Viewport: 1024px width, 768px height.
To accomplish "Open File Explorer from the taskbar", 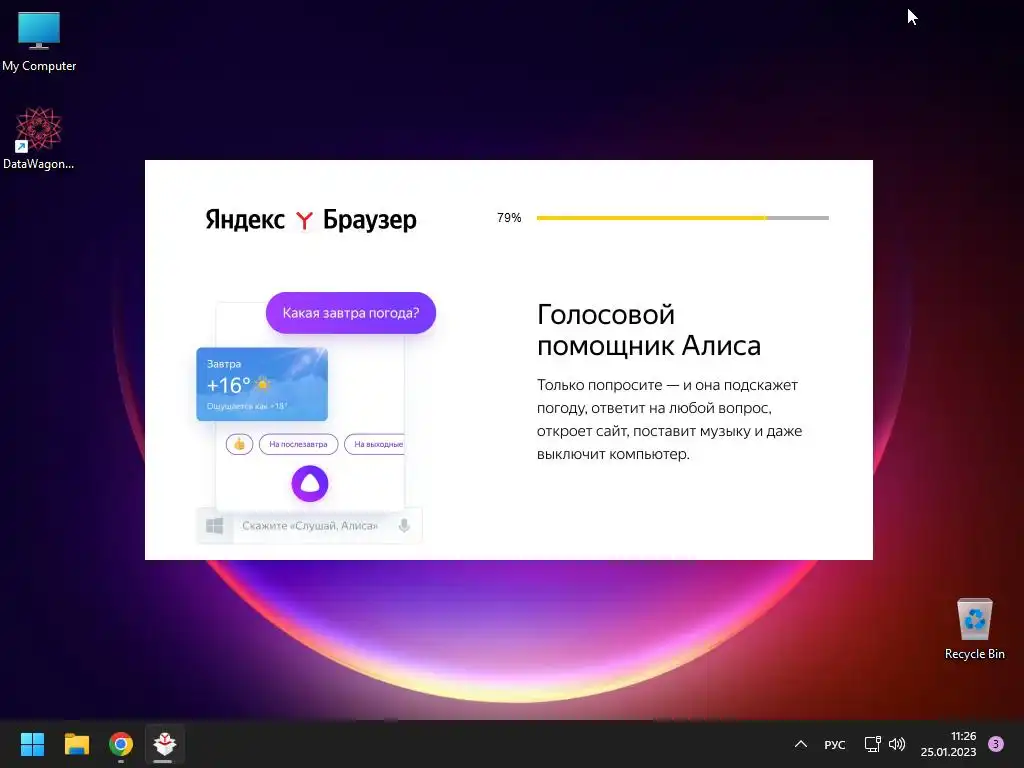I will (x=76, y=744).
